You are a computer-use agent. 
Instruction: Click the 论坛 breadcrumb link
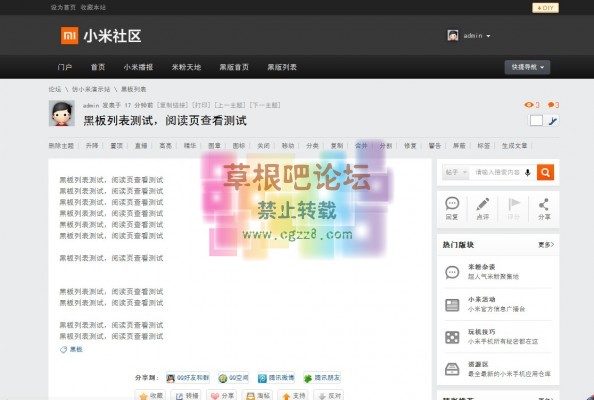55,89
